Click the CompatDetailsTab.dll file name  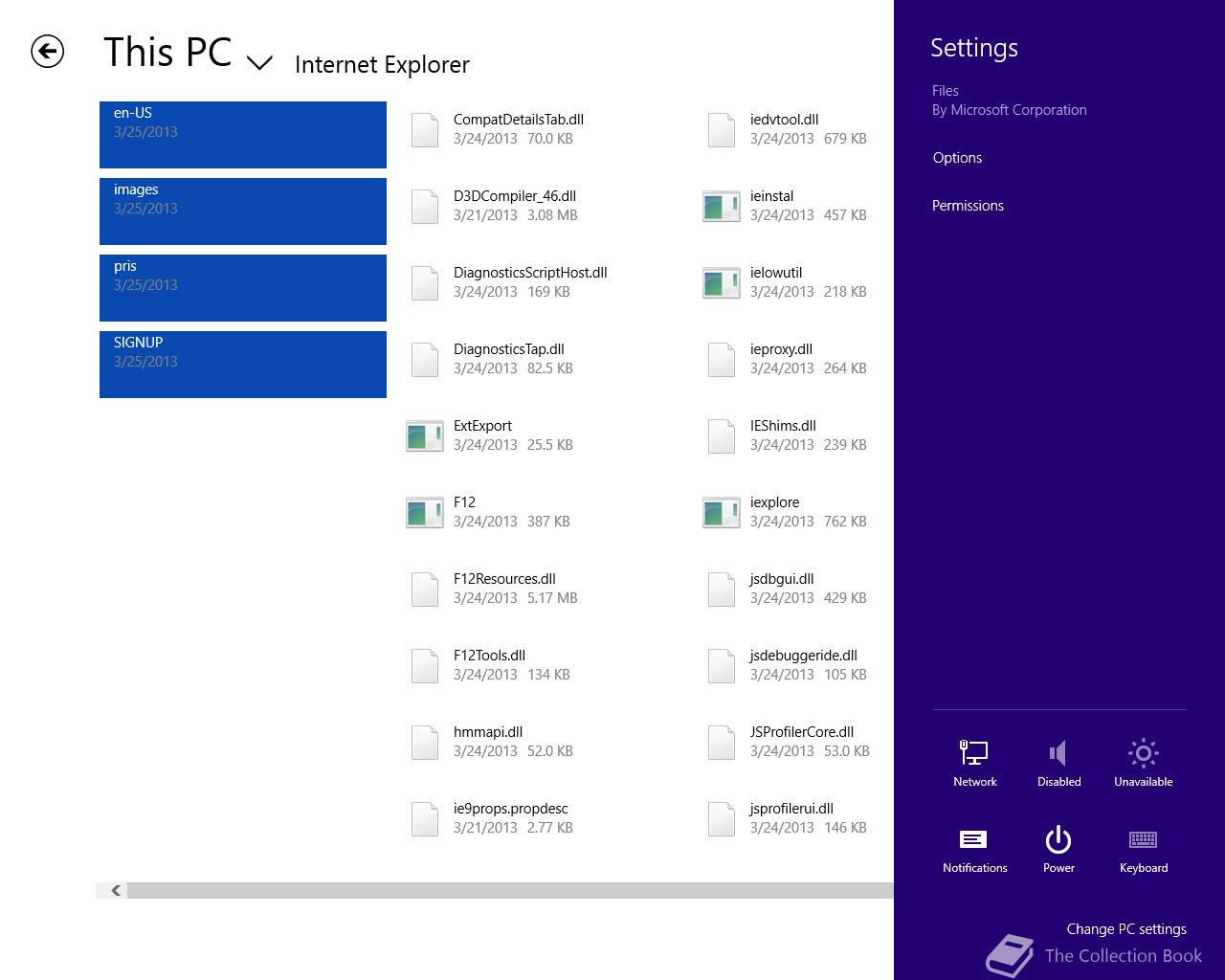519,120
